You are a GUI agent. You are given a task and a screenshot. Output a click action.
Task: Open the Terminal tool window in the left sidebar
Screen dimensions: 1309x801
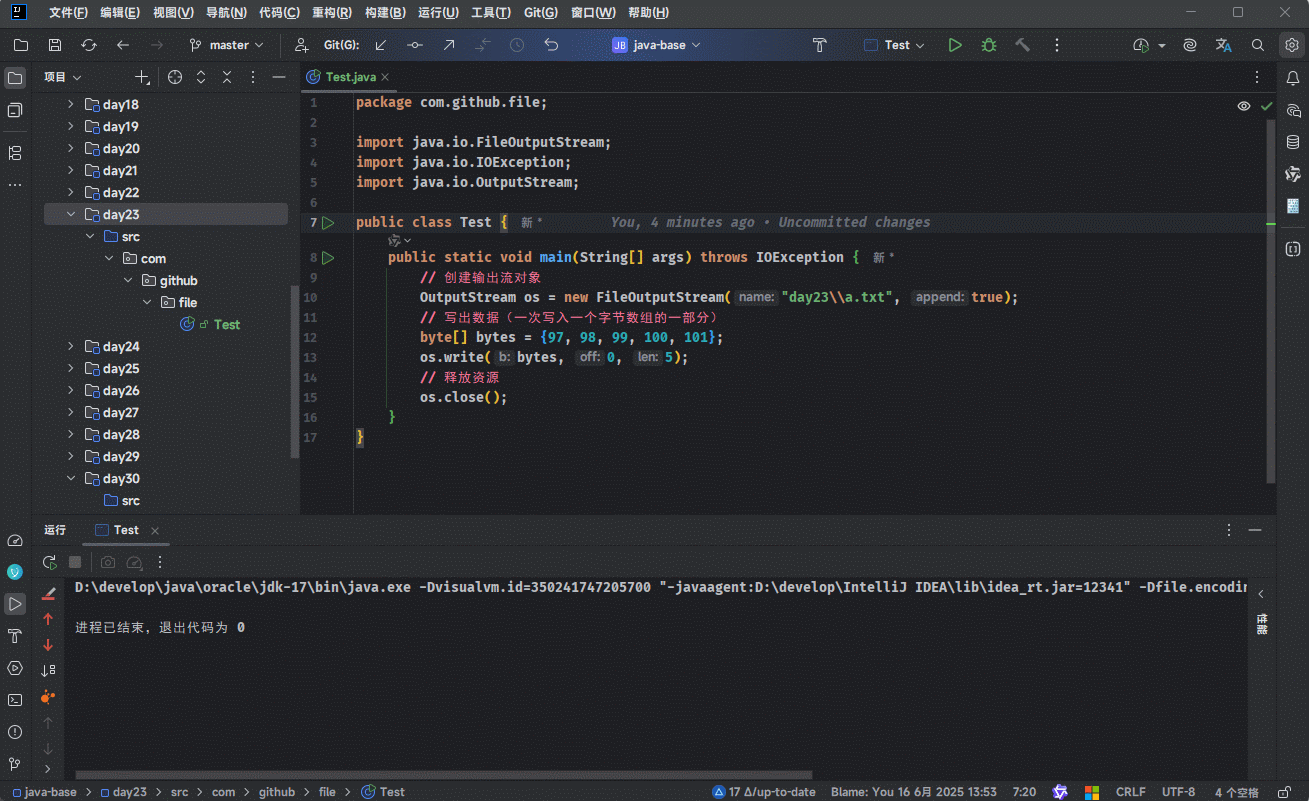pyautogui.click(x=15, y=700)
